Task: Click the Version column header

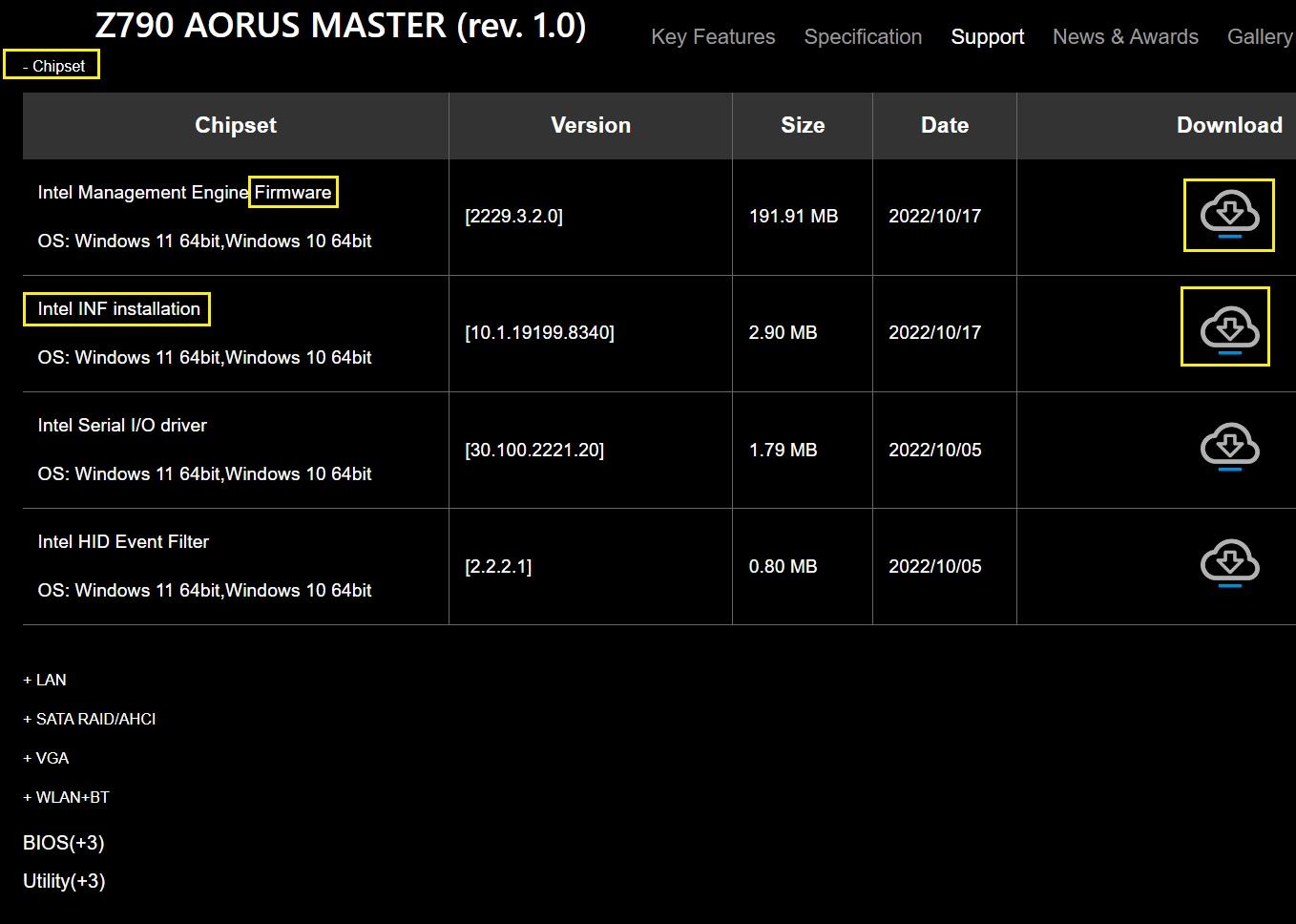Action: [x=591, y=125]
